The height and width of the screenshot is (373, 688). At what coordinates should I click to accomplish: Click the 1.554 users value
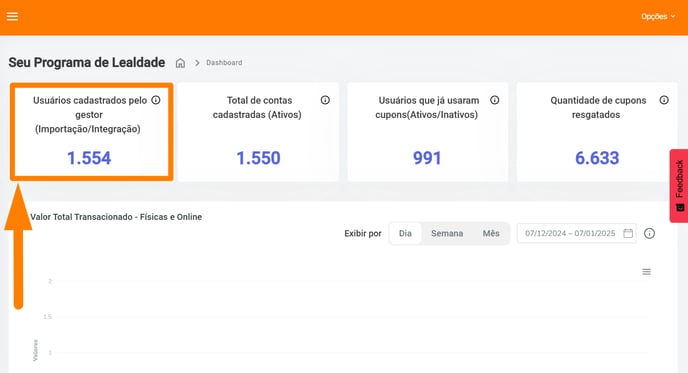89,158
